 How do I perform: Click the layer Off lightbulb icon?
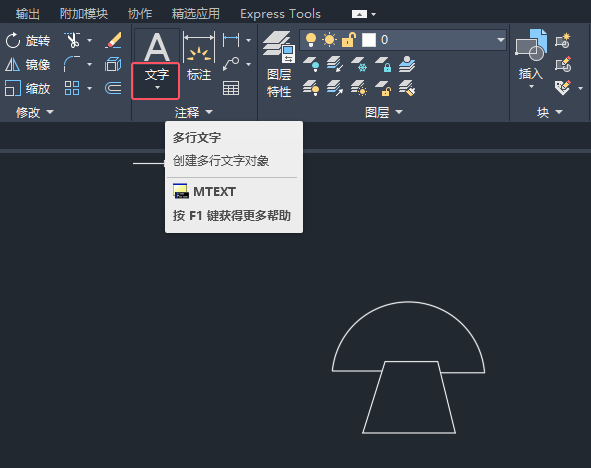(311, 64)
